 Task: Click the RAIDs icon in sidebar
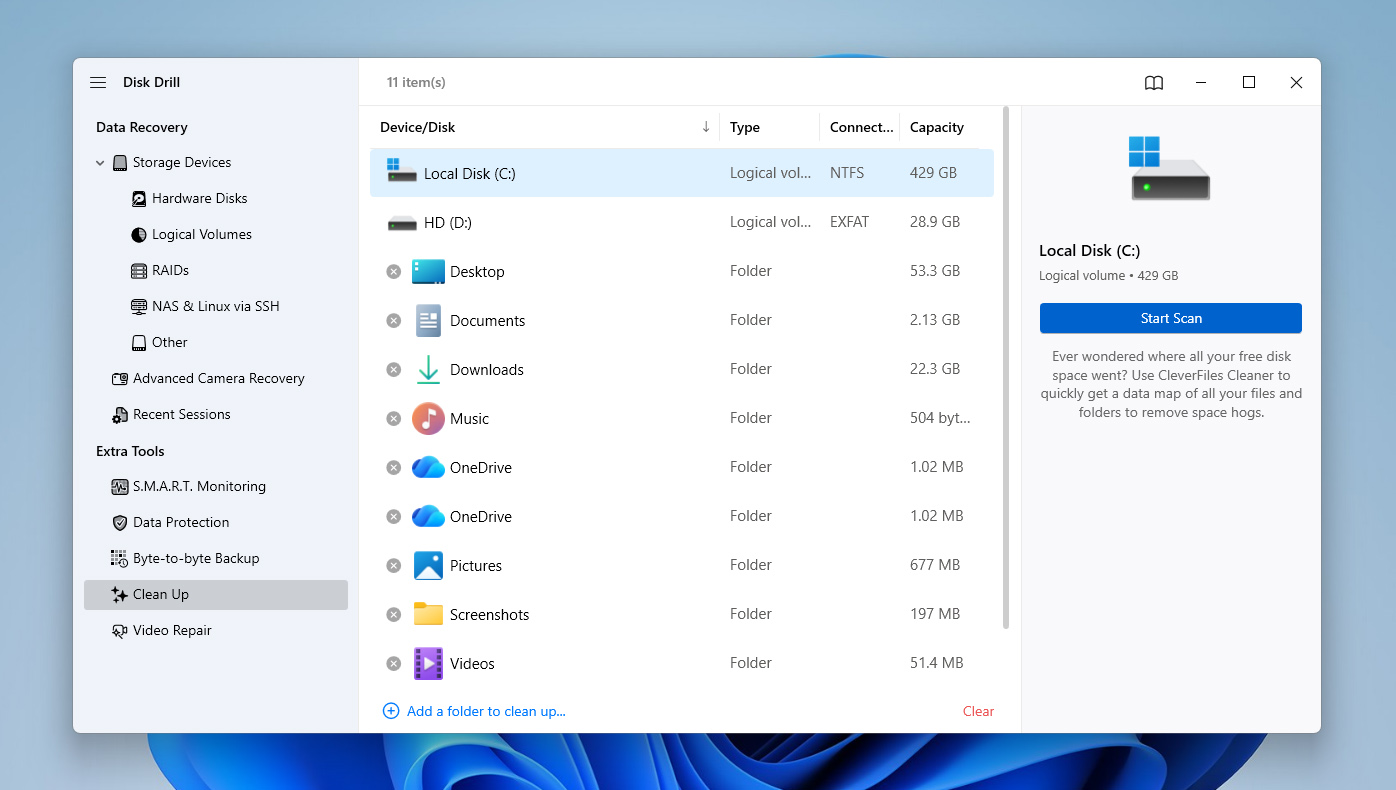click(x=139, y=271)
